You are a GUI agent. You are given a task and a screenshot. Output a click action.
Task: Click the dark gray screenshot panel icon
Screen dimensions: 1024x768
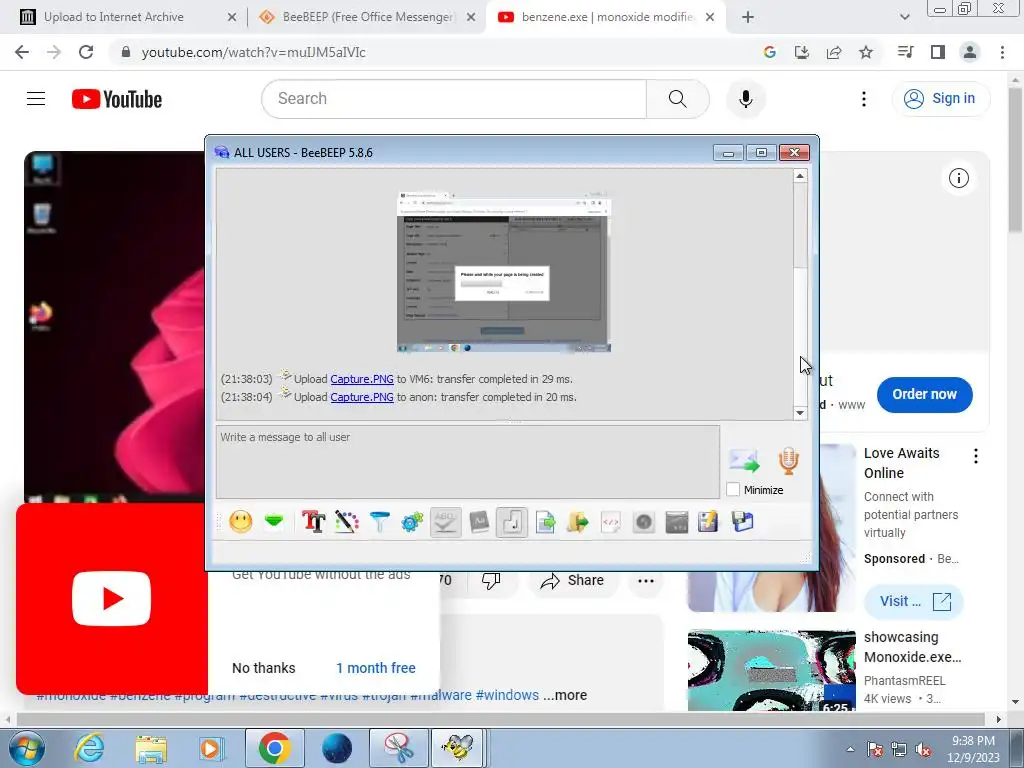[x=677, y=522]
